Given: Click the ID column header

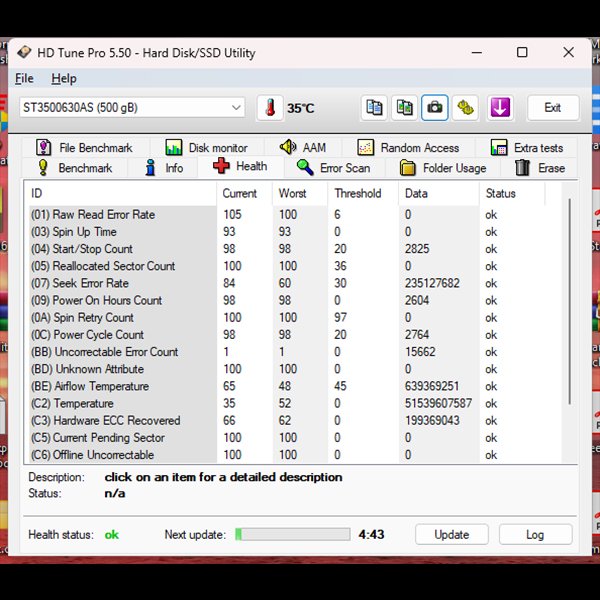Looking at the screenshot, I should 121,194.
